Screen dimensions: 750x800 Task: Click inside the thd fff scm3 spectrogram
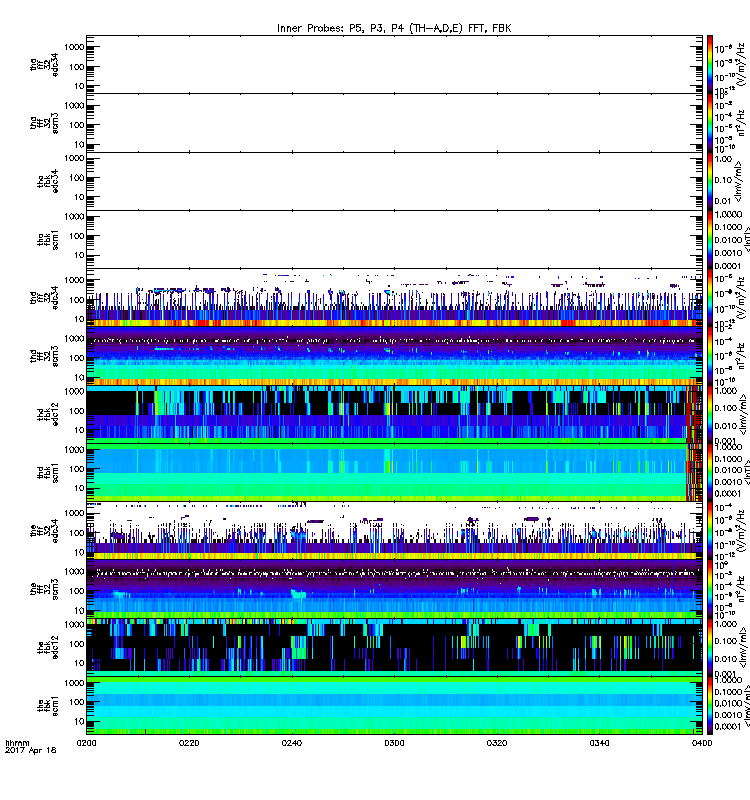pyautogui.click(x=394, y=356)
